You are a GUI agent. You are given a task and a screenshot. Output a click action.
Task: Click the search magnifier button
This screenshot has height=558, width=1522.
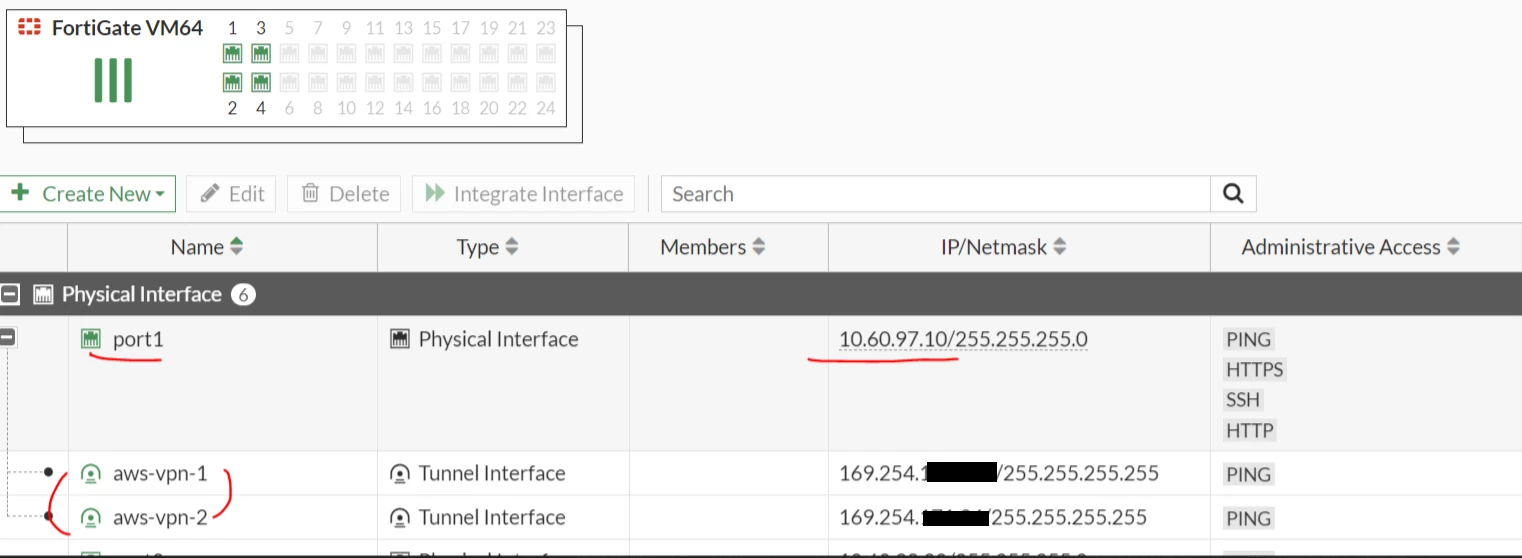click(1233, 194)
